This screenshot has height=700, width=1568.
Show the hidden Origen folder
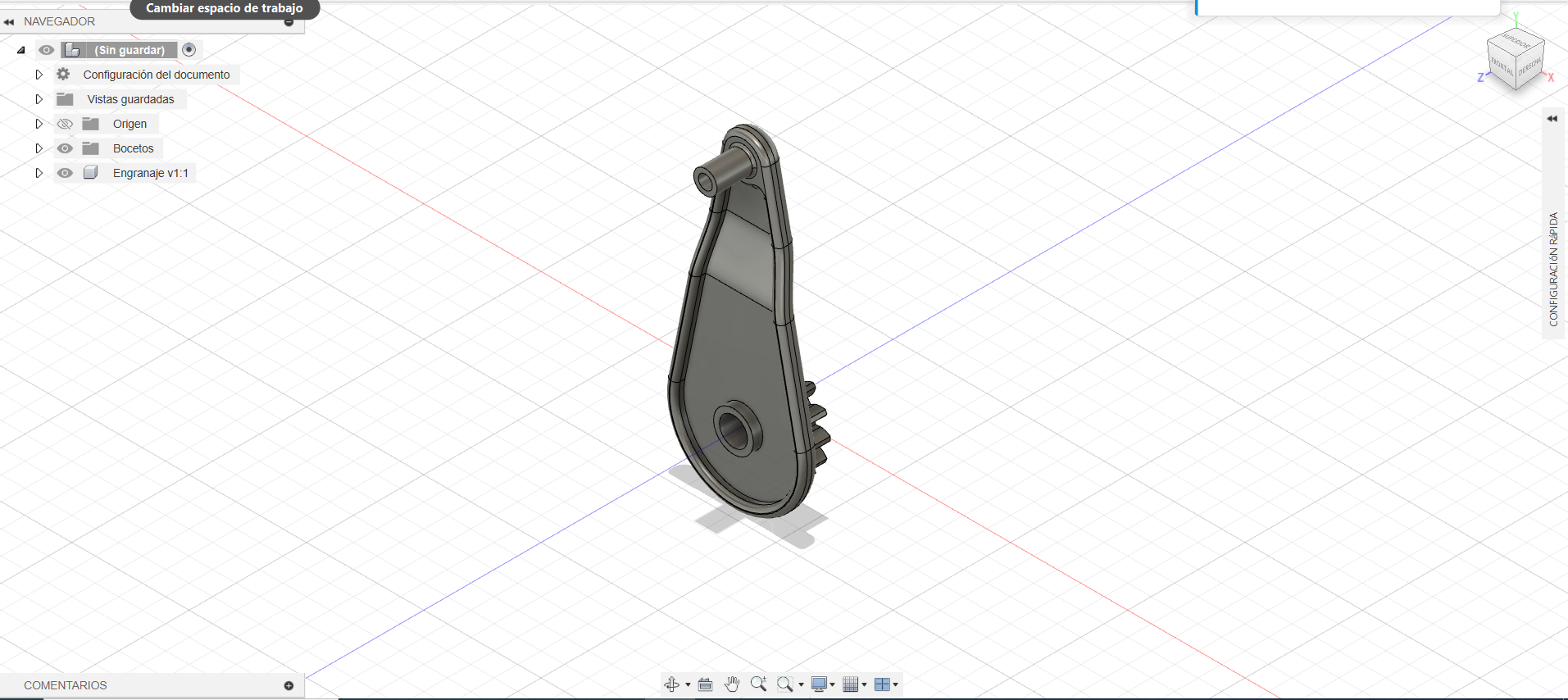click(x=65, y=124)
